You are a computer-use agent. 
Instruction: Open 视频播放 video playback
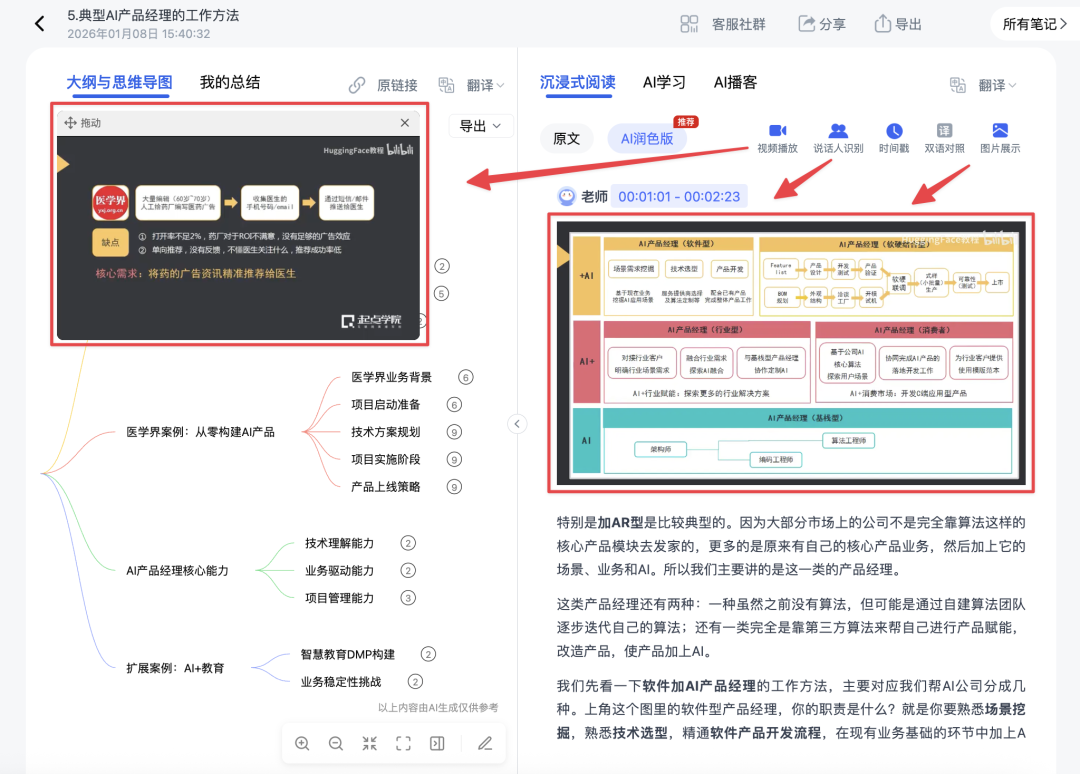778,138
